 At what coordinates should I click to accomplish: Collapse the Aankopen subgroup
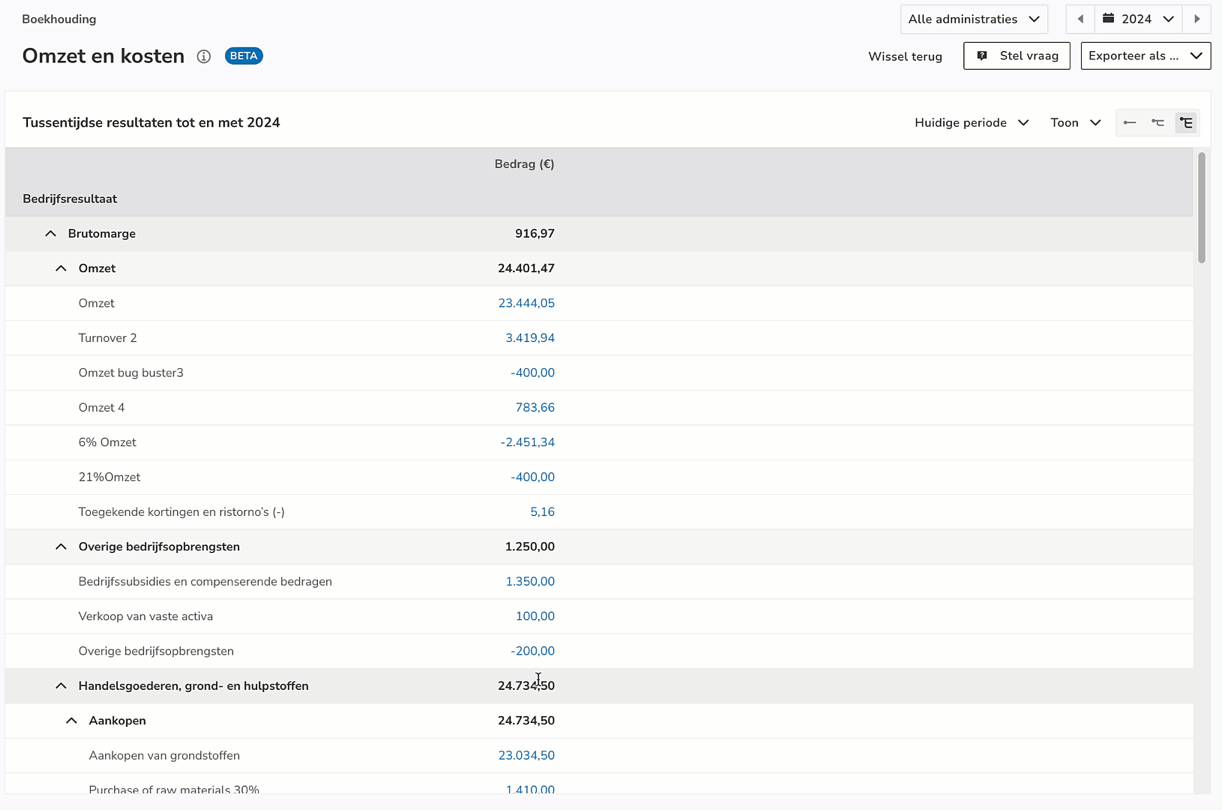click(x=71, y=721)
